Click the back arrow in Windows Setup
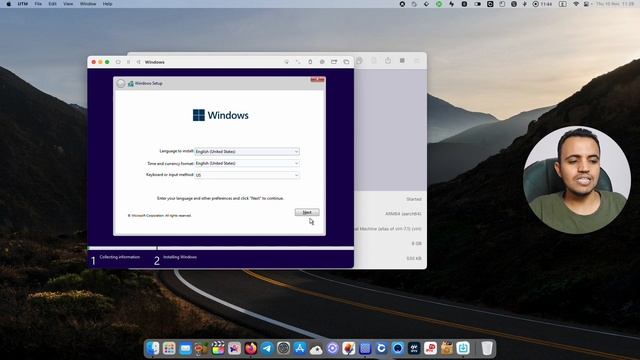The image size is (640, 360). 121,83
